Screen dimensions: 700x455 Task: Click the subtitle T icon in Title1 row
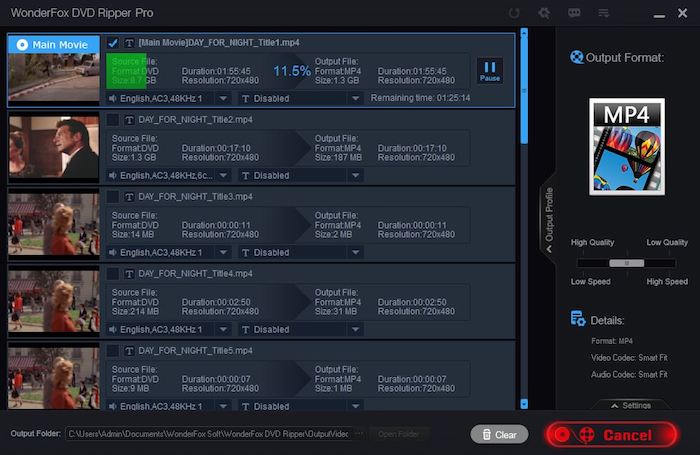[x=245, y=98]
